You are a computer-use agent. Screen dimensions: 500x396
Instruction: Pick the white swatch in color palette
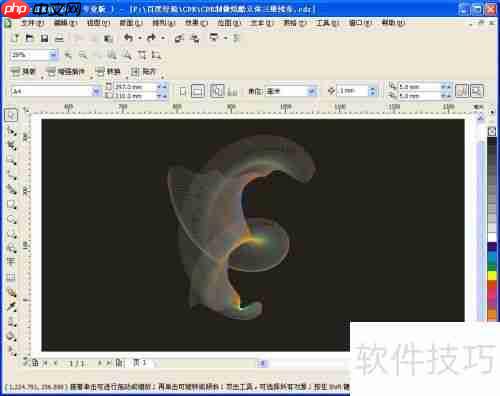[x=492, y=237]
